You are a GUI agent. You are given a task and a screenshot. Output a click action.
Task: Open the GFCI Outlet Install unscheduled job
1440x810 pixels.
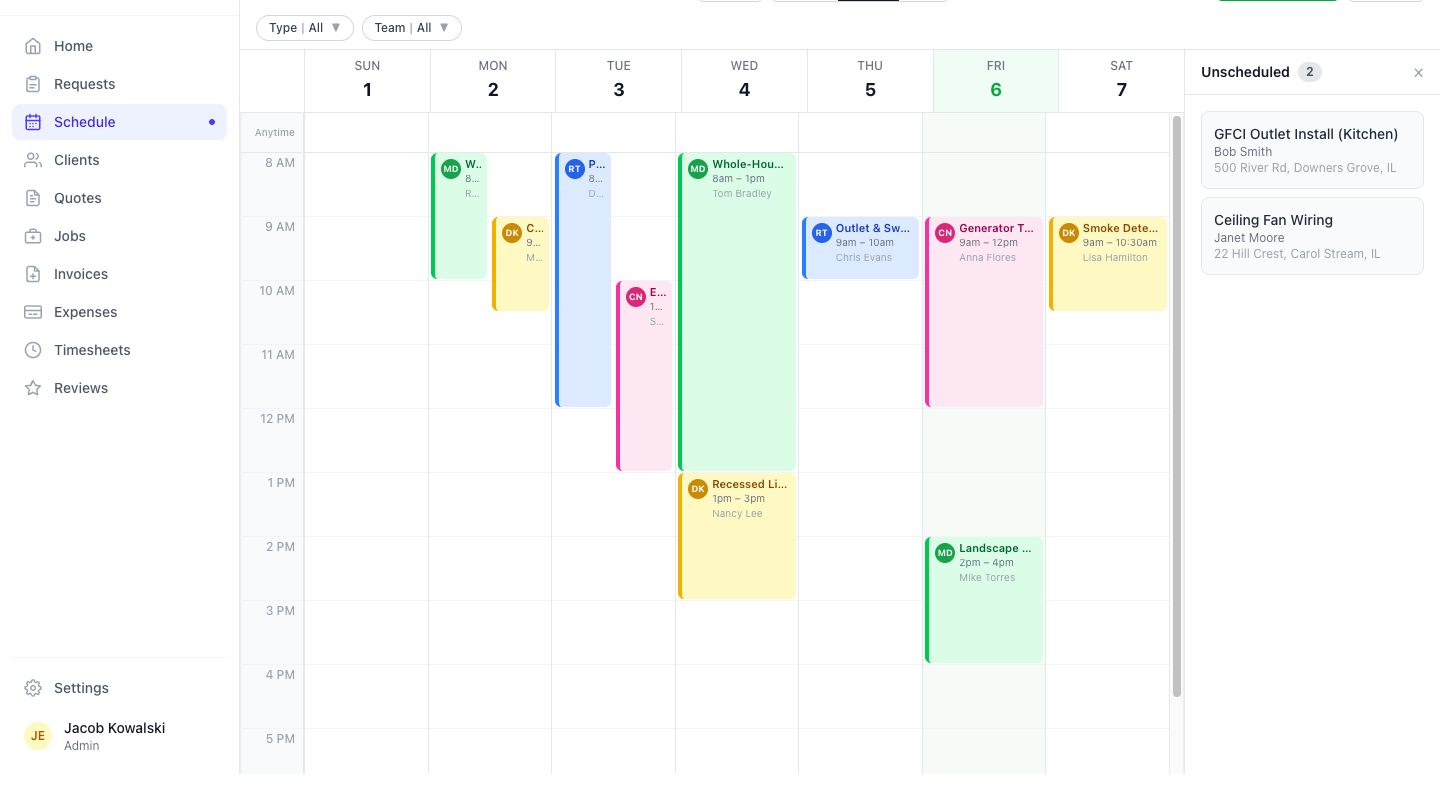1312,149
